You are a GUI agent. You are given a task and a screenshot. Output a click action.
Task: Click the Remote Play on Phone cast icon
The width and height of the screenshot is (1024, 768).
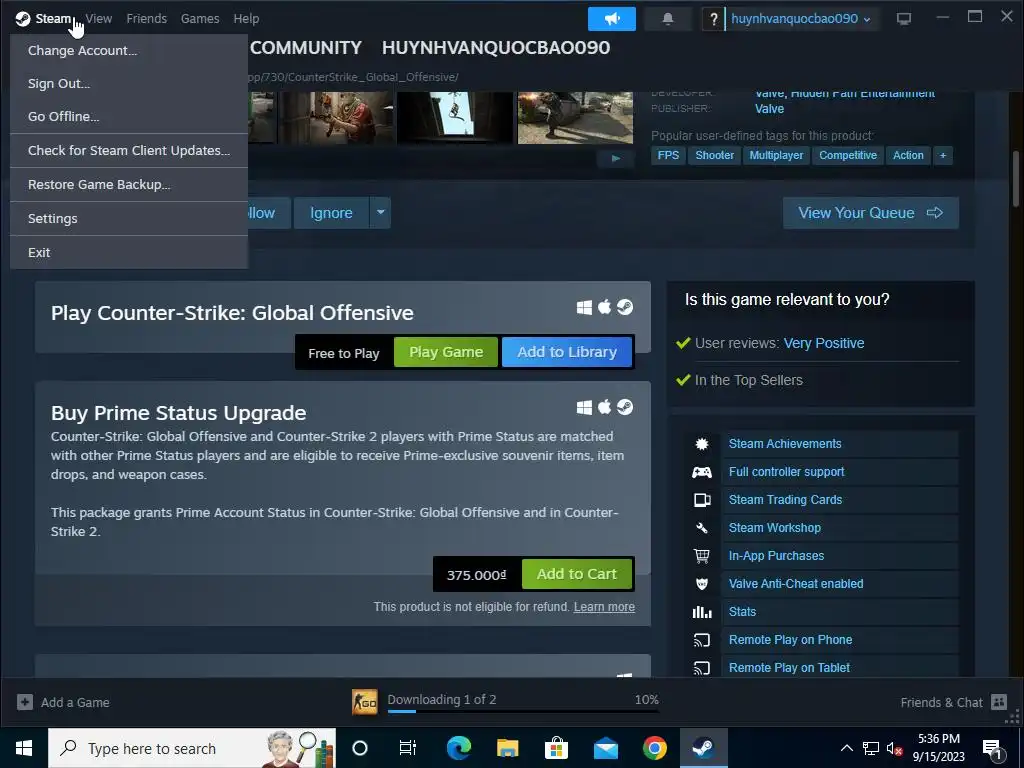click(702, 640)
